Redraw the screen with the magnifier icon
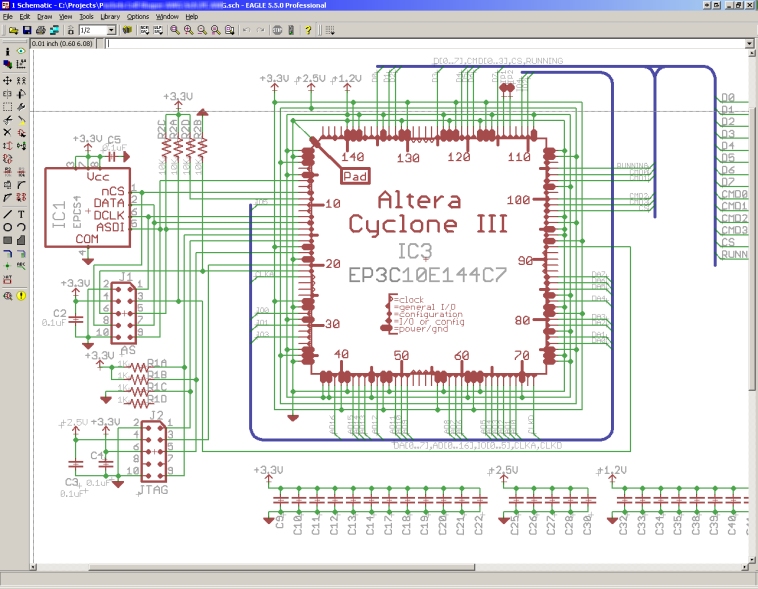The width and height of the screenshot is (758, 589). click(x=216, y=30)
